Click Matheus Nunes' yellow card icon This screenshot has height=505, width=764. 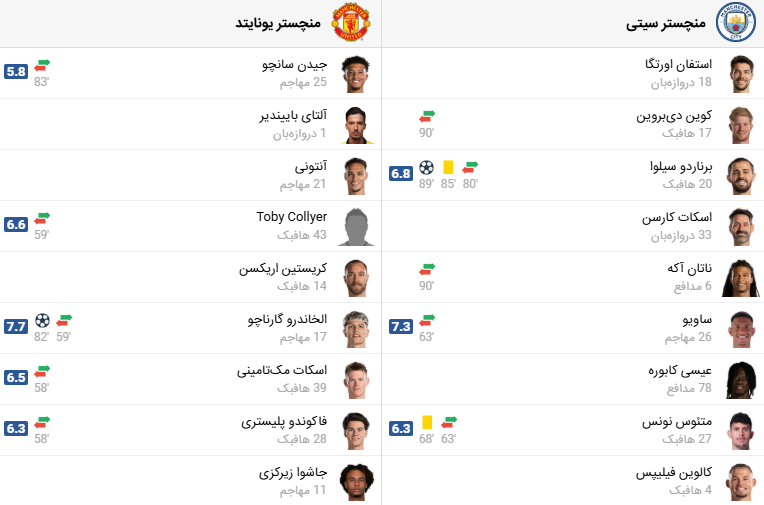[427, 422]
